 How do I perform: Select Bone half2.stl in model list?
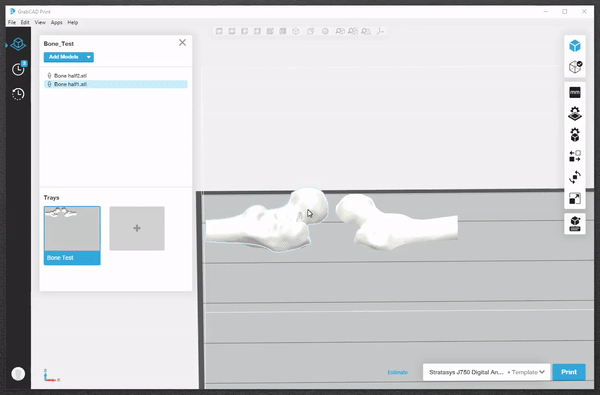pyautogui.click(x=116, y=76)
